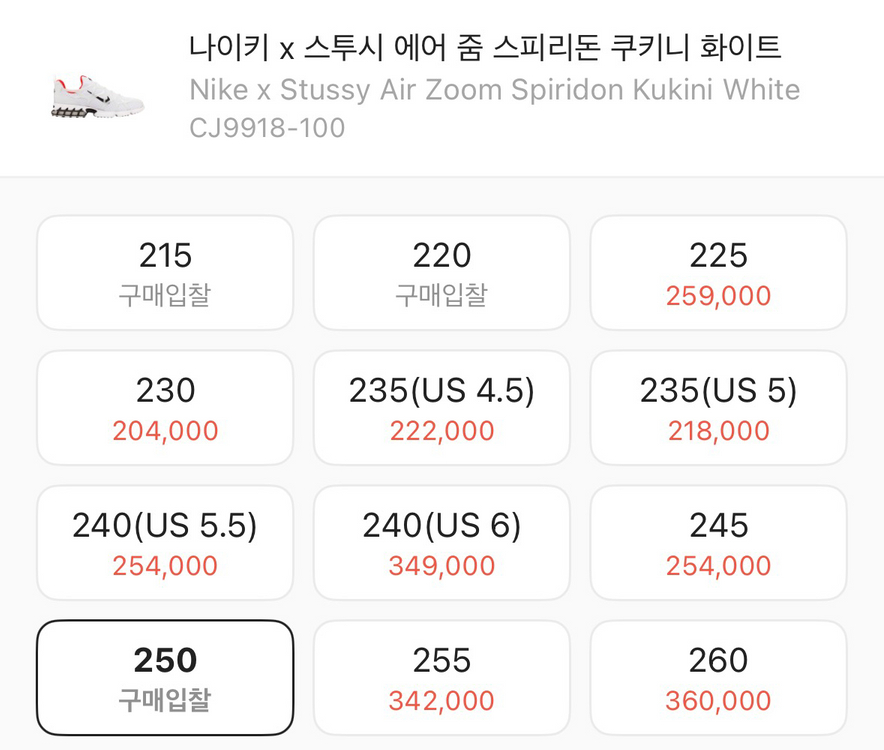Pick size 240(US 6) priced 349,000

click(x=441, y=542)
